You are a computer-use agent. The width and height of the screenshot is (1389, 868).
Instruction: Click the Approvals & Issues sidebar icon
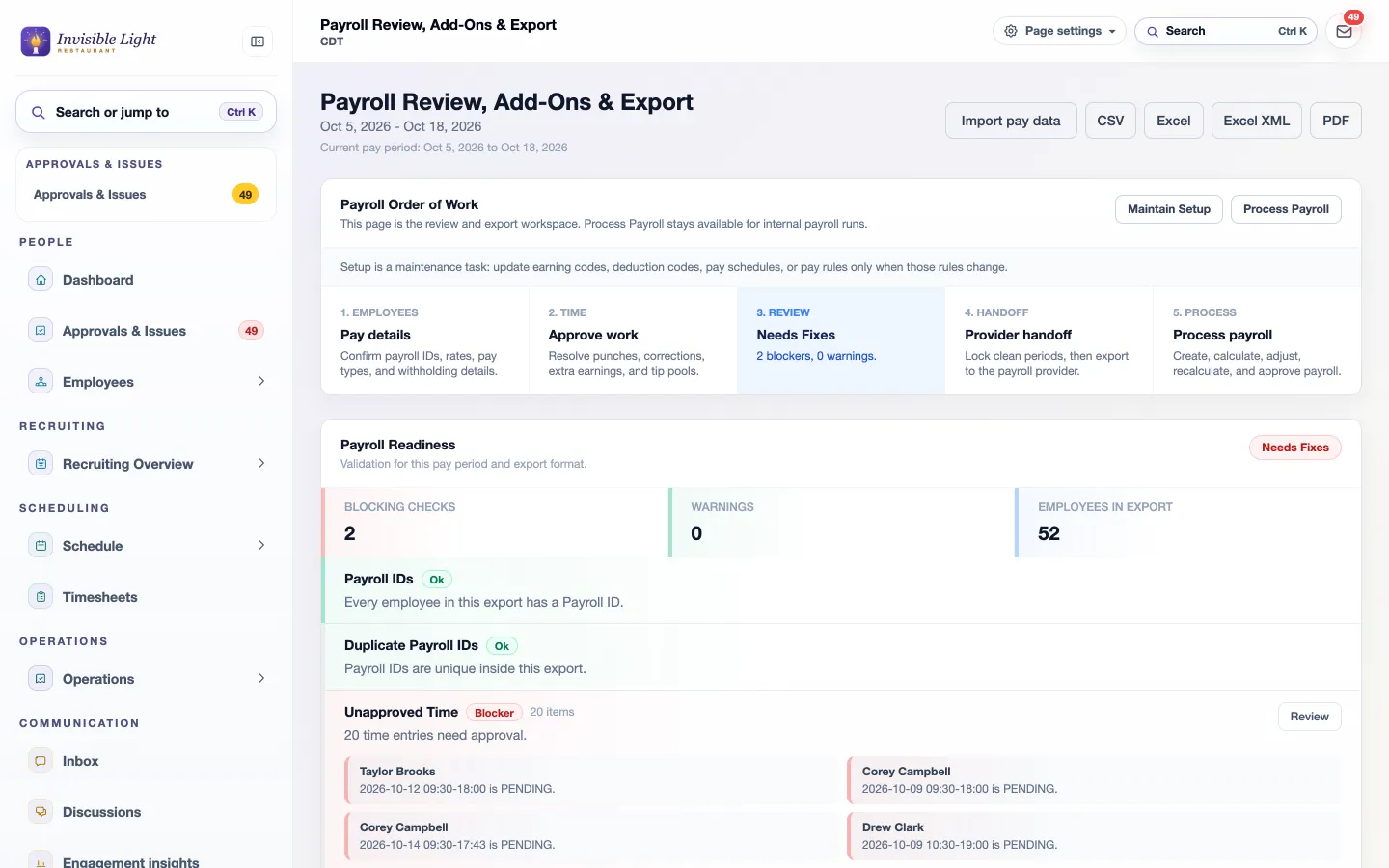(41, 331)
